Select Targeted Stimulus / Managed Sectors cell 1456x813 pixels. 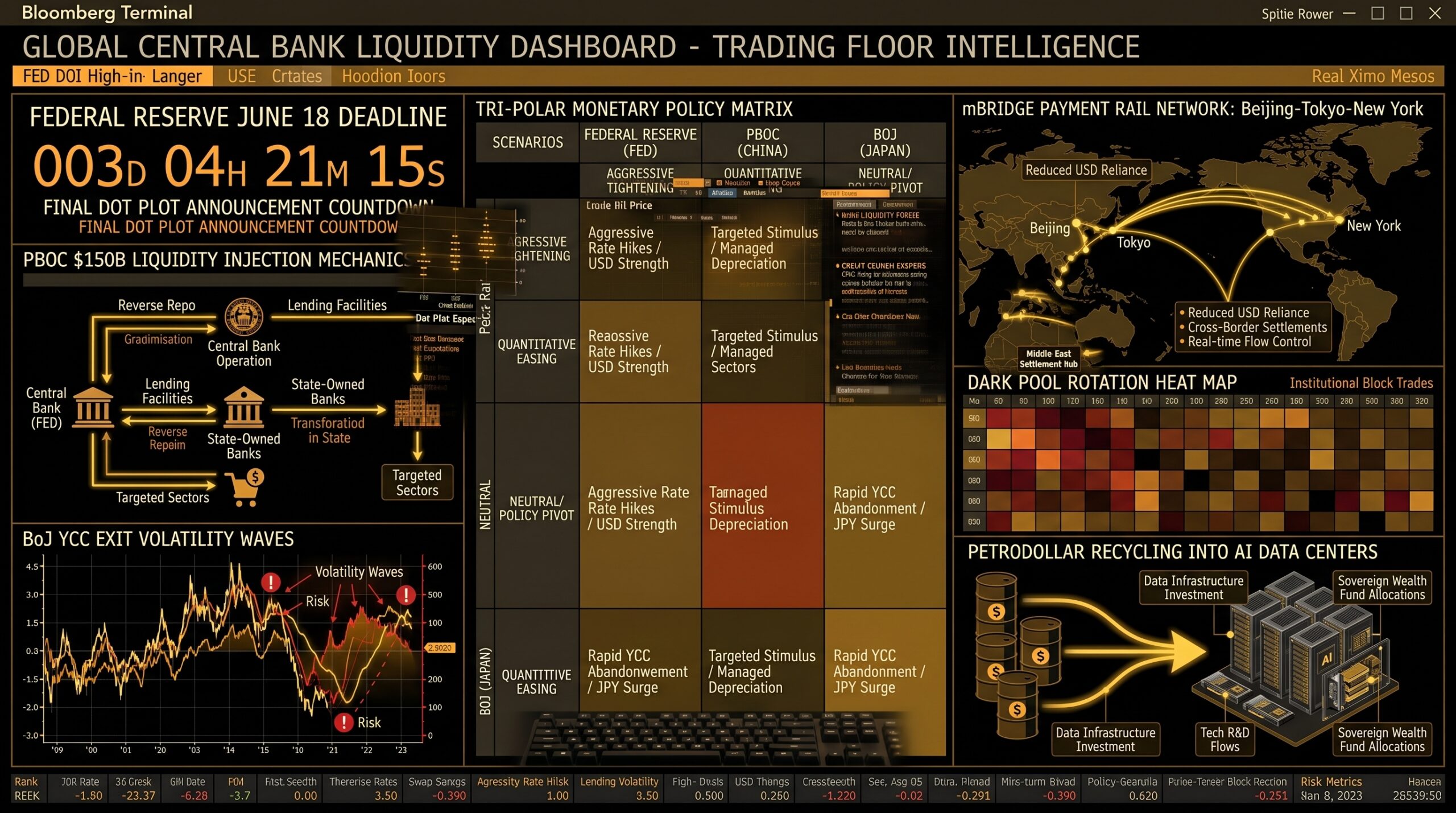(763, 352)
